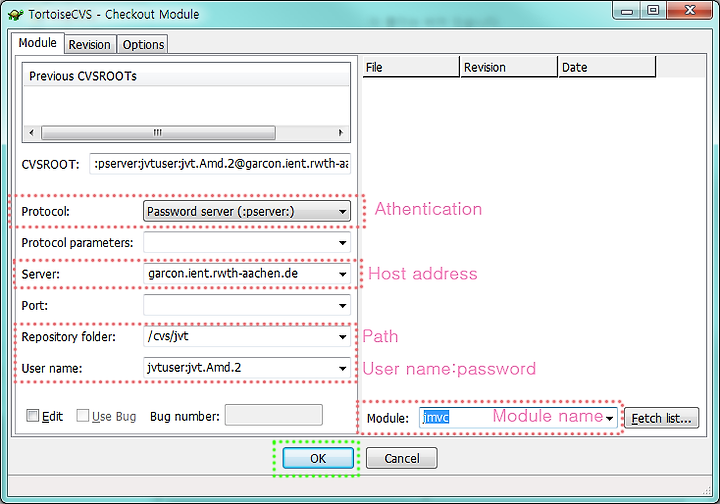The width and height of the screenshot is (720, 504).
Task: Maximize the Checkout Module window
Action: point(653,11)
